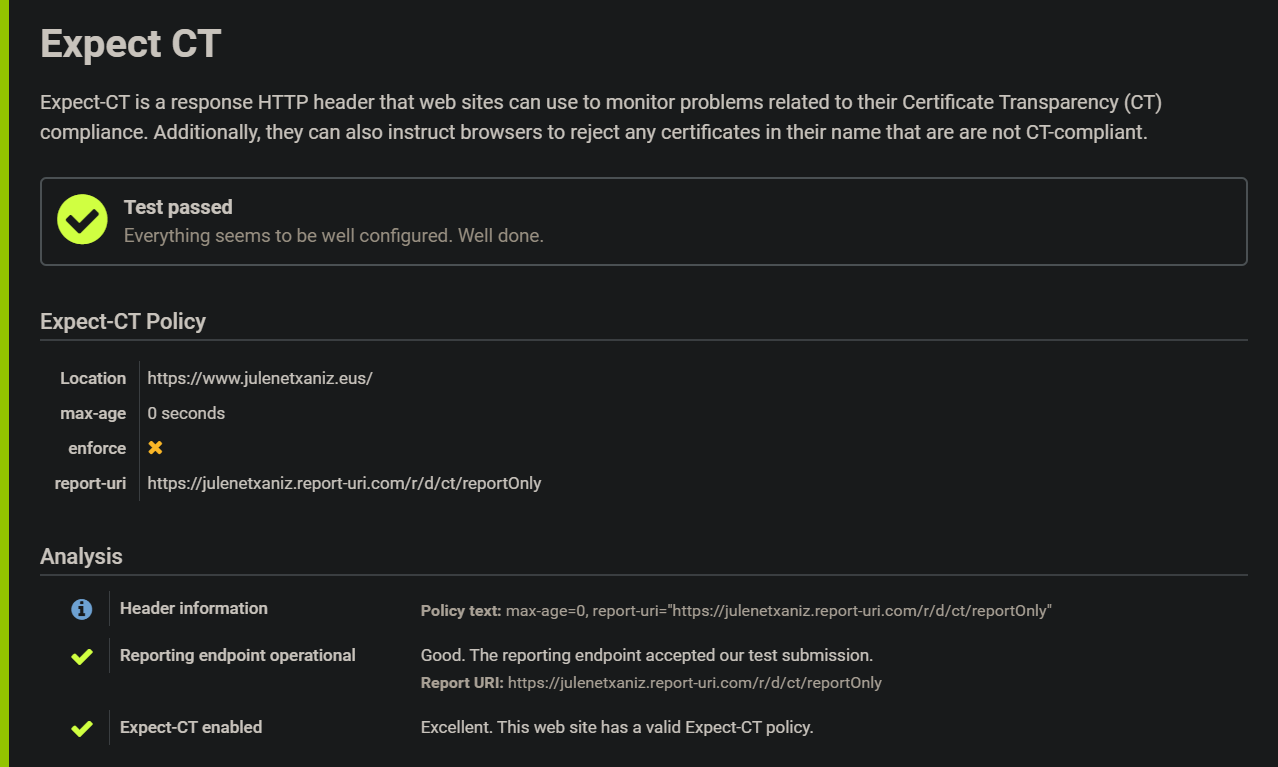
Task: Click the Header information row label
Action: [194, 608]
